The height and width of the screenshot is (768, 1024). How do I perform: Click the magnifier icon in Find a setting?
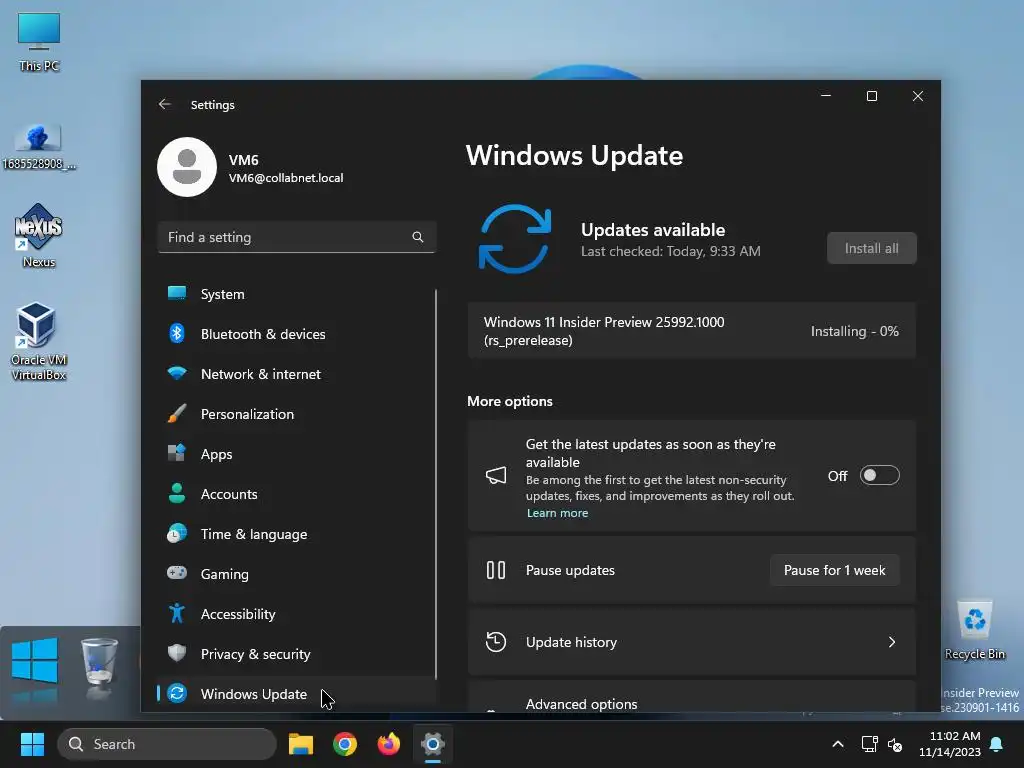(418, 237)
